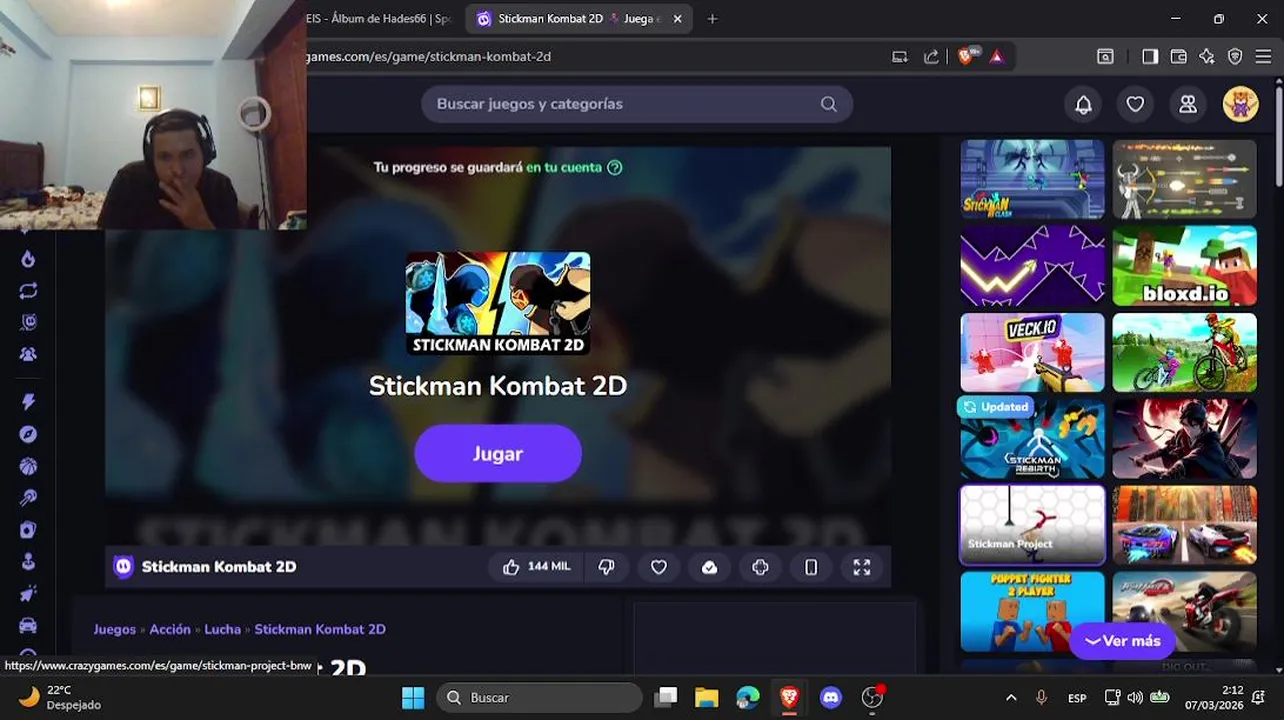Open the Windows Start menu

coord(413,698)
